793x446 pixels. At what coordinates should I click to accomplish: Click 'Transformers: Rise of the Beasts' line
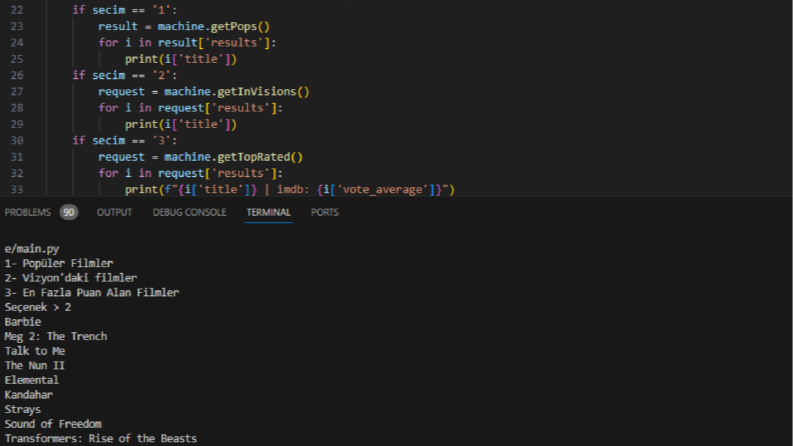pos(101,439)
